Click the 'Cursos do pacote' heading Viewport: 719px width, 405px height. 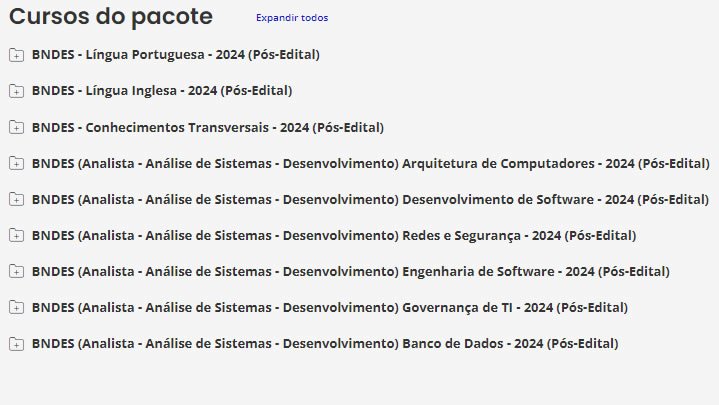(x=111, y=17)
